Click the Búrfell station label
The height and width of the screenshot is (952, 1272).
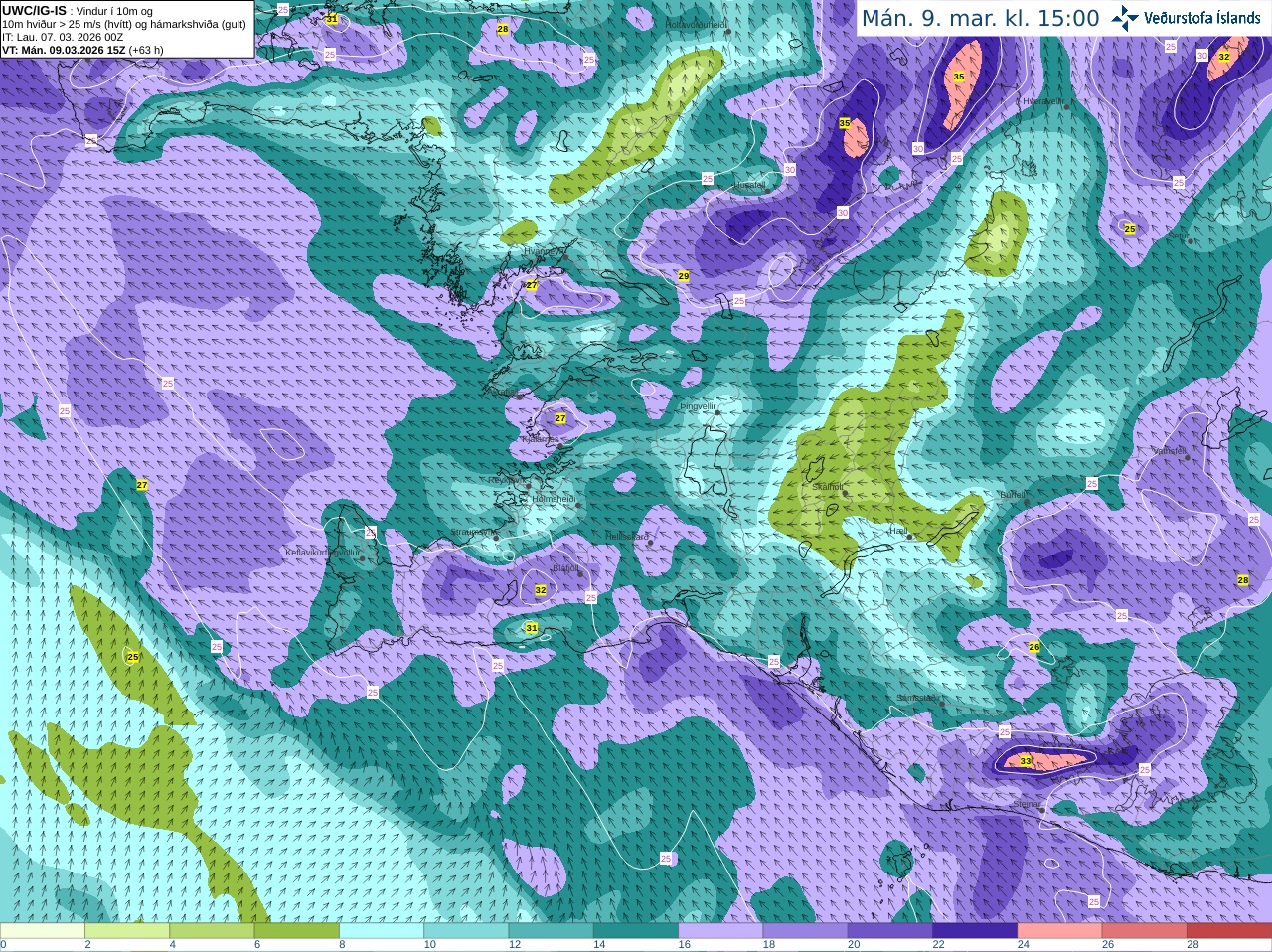click(1013, 495)
